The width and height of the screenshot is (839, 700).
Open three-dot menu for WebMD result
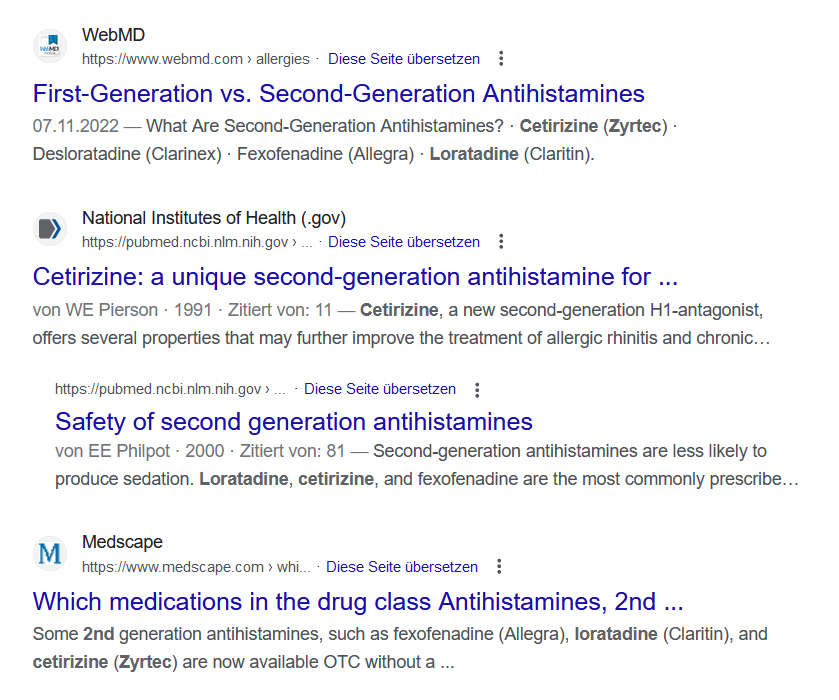coord(501,58)
